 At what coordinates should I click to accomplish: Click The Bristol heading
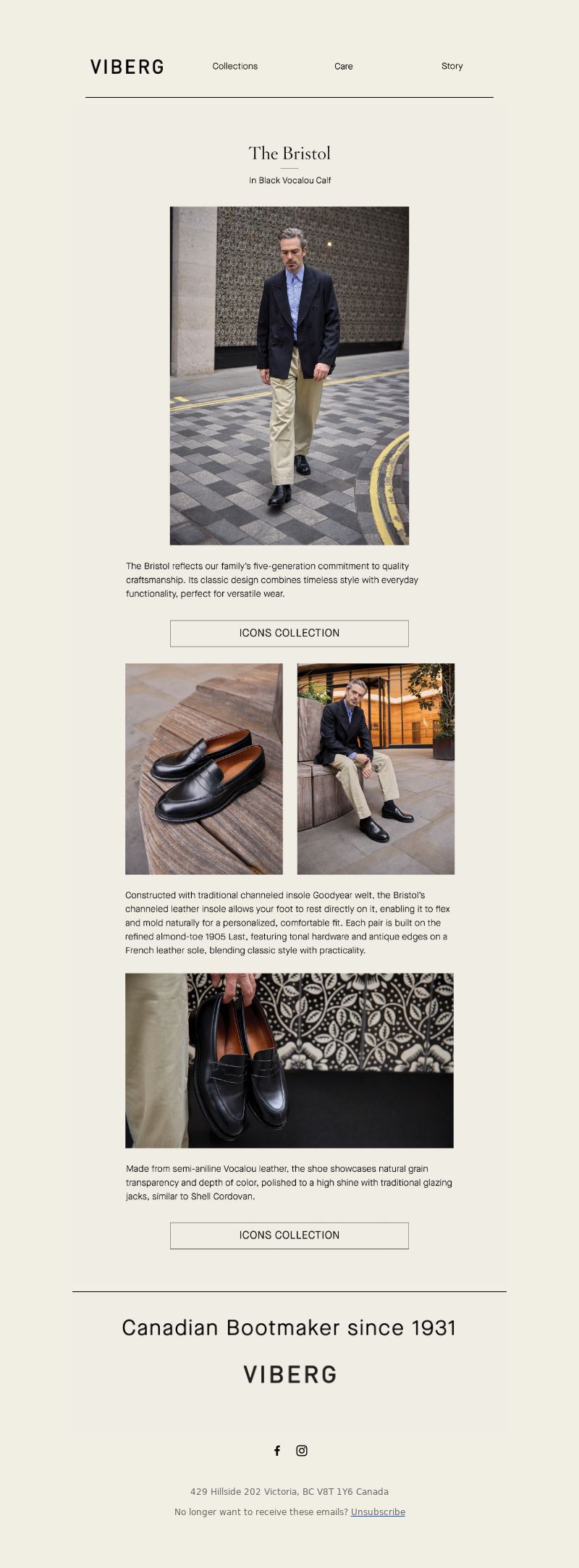click(x=289, y=153)
